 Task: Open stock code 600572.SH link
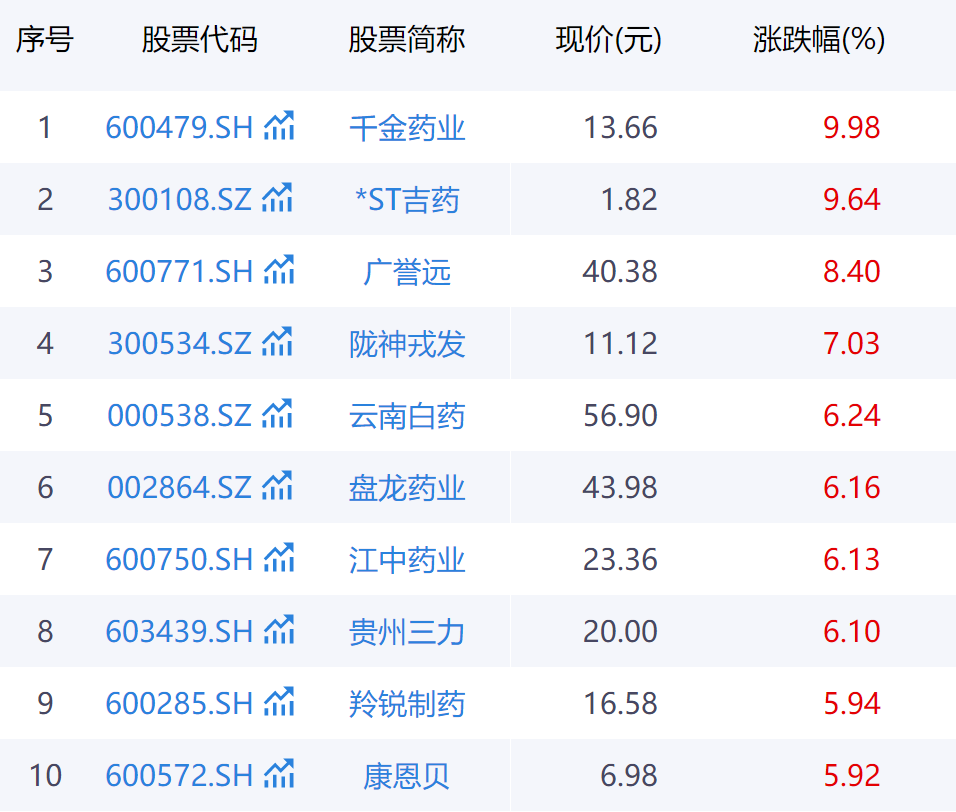[179, 775]
